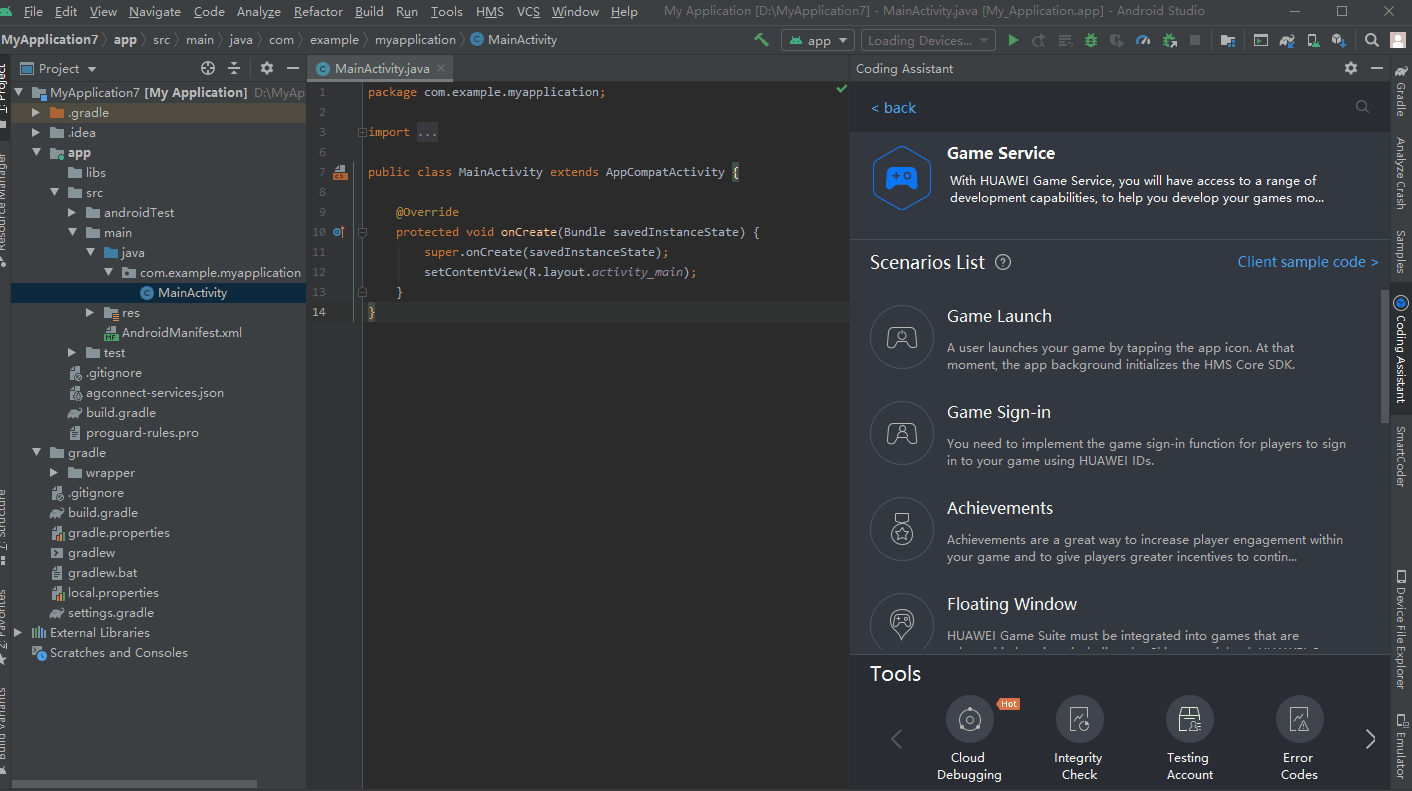Open Search Everywhere magnifier in toolbar
1412x791 pixels.
coord(1371,40)
